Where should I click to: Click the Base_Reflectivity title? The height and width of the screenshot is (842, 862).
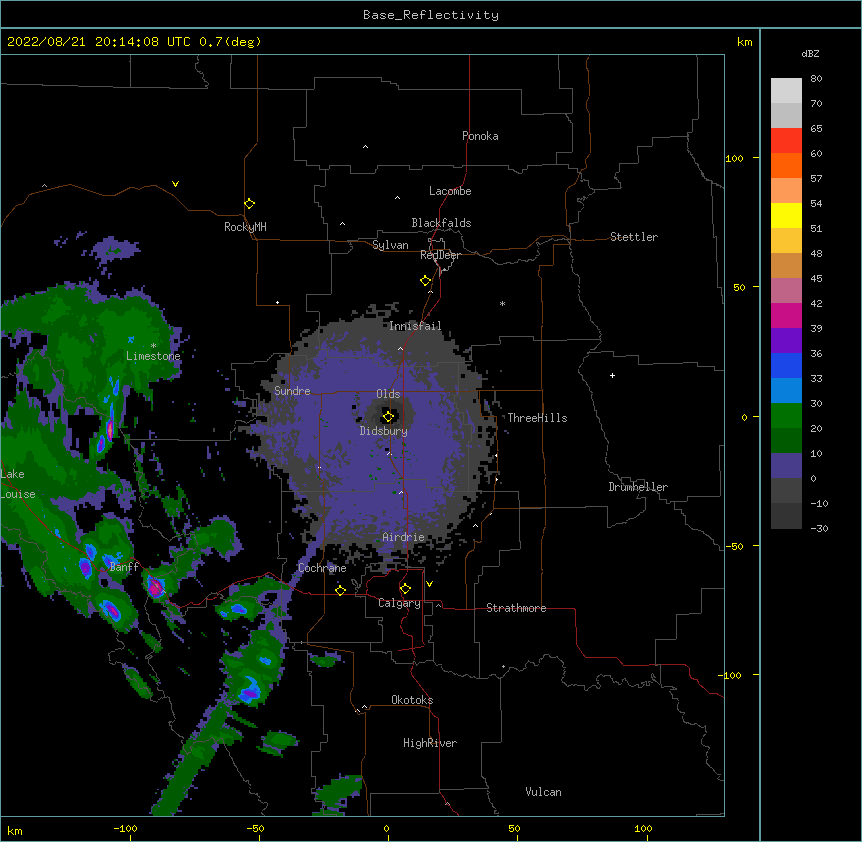431,15
